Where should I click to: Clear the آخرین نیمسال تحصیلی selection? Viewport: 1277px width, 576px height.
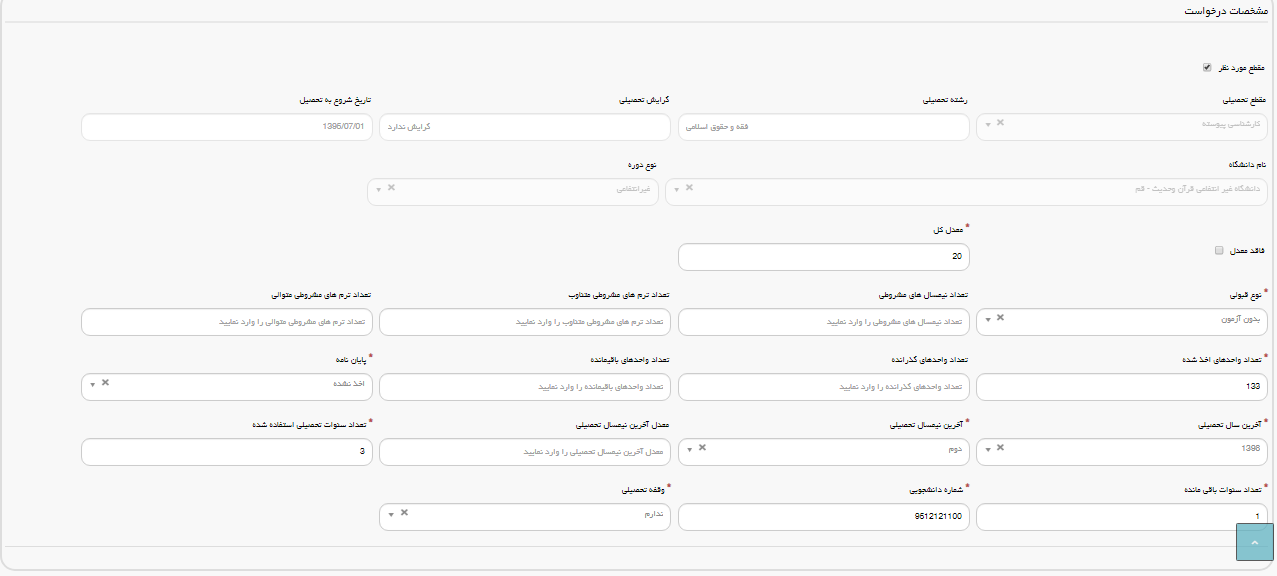(x=703, y=448)
